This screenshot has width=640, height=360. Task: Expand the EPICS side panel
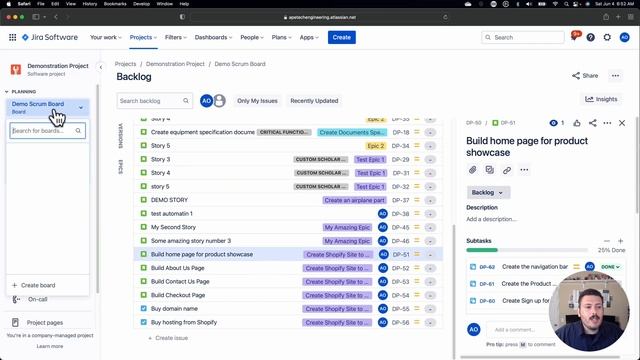tap(120, 167)
